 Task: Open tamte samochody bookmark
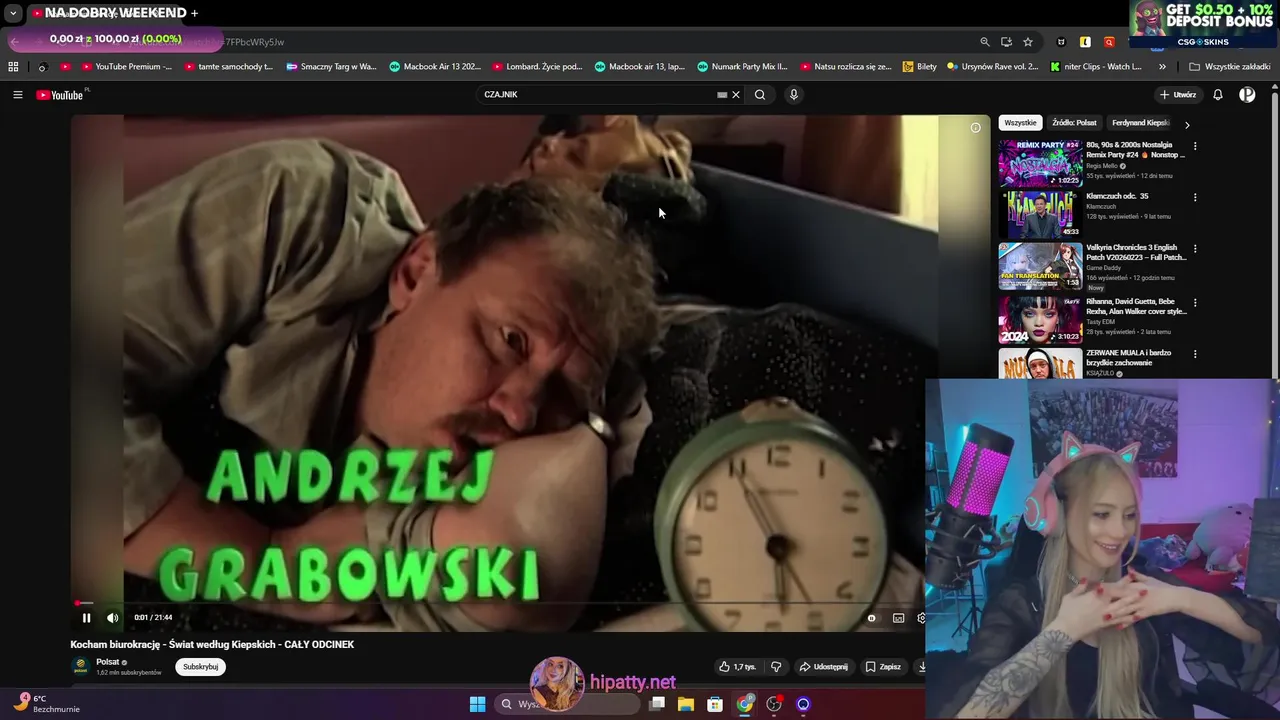(x=229, y=67)
